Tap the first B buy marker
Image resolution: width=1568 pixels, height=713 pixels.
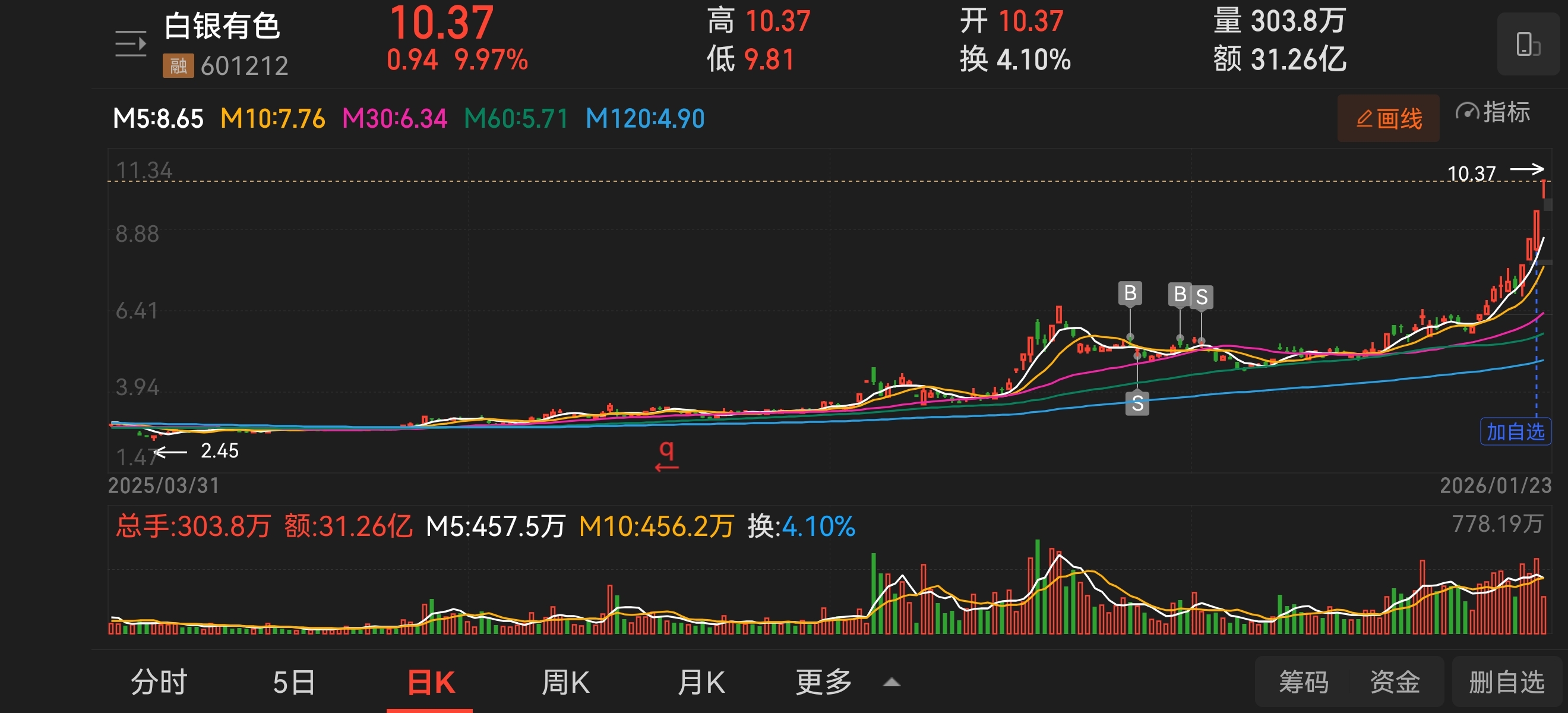click(x=1130, y=294)
